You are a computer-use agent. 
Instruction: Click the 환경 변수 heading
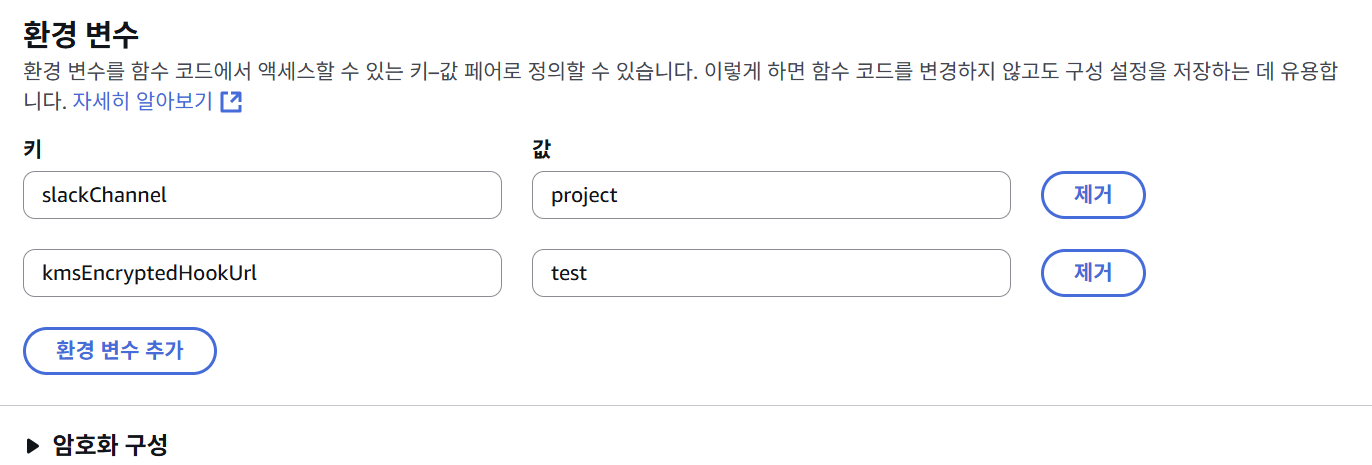point(80,34)
